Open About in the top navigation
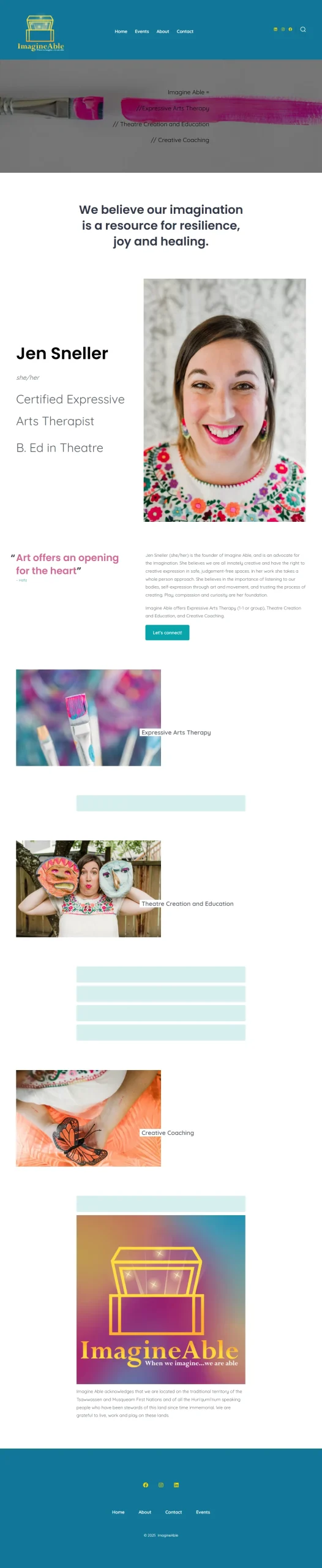The width and height of the screenshot is (322, 1568). [163, 31]
